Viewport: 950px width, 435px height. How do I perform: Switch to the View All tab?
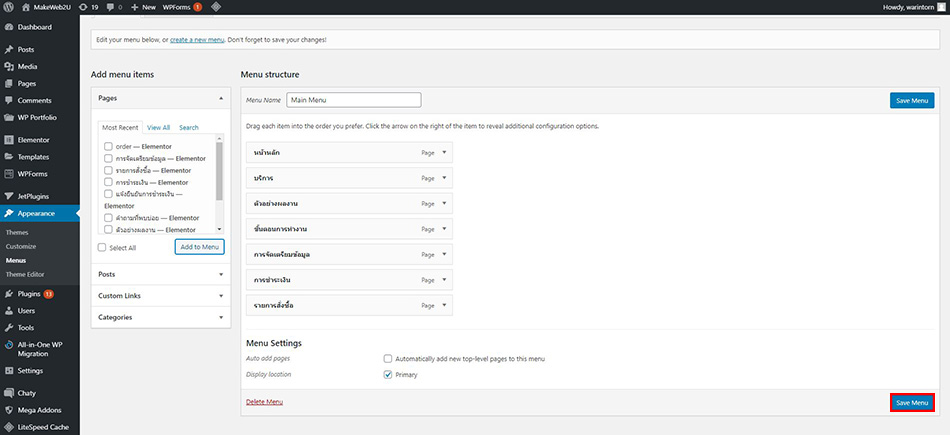pyautogui.click(x=158, y=128)
